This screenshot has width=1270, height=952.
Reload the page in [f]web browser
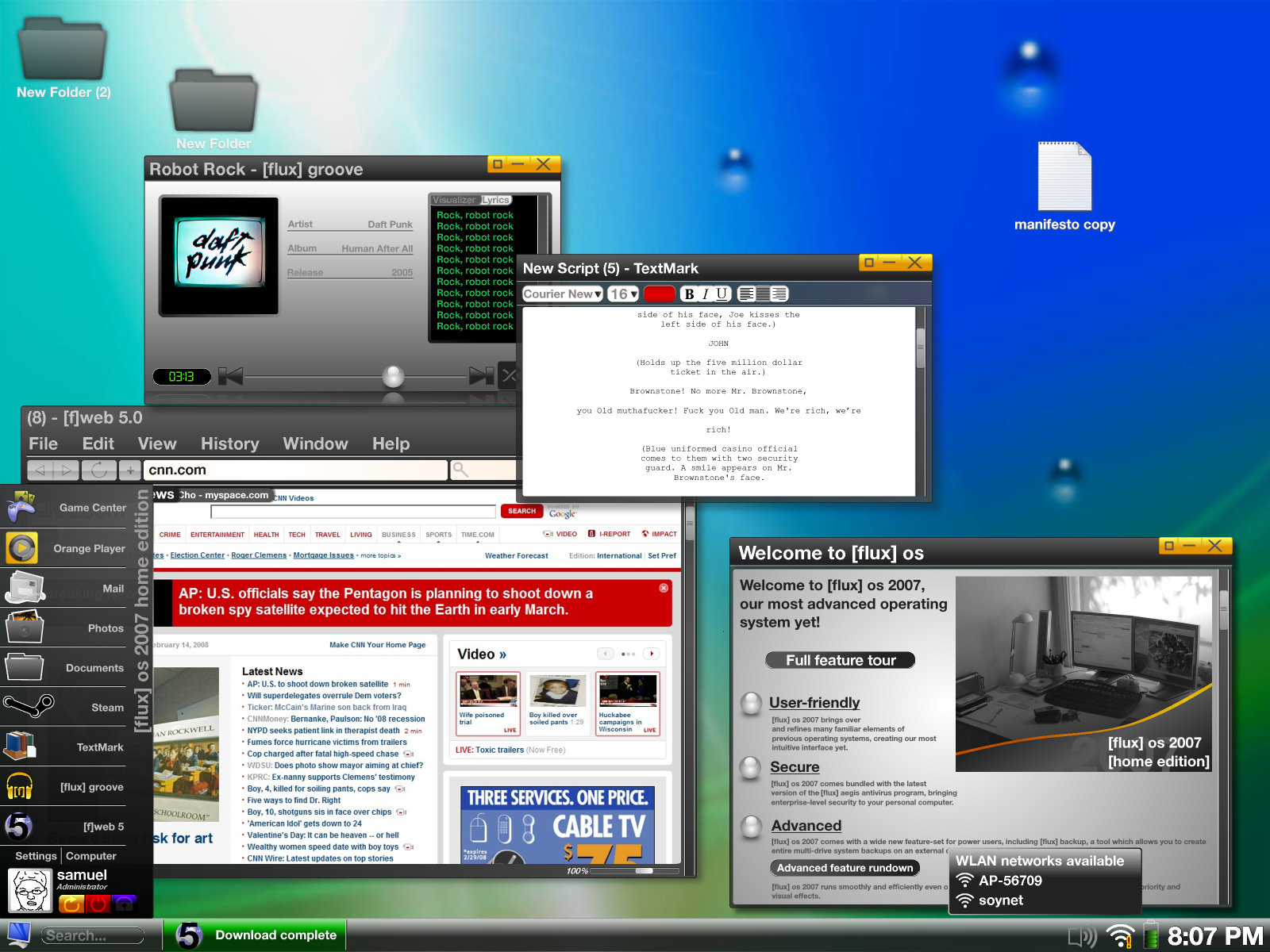(98, 470)
